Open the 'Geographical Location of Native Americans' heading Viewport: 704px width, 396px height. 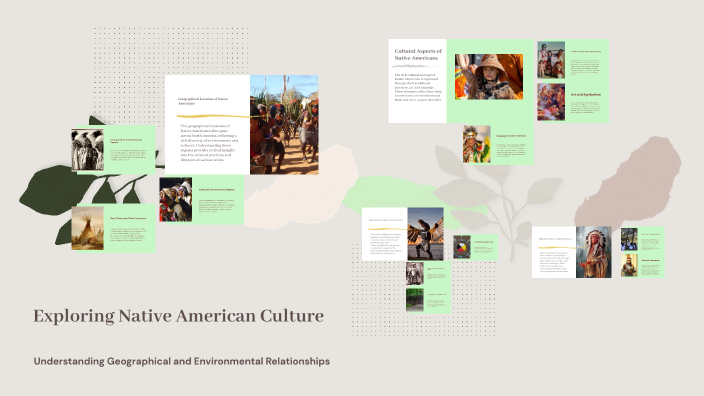[203, 101]
